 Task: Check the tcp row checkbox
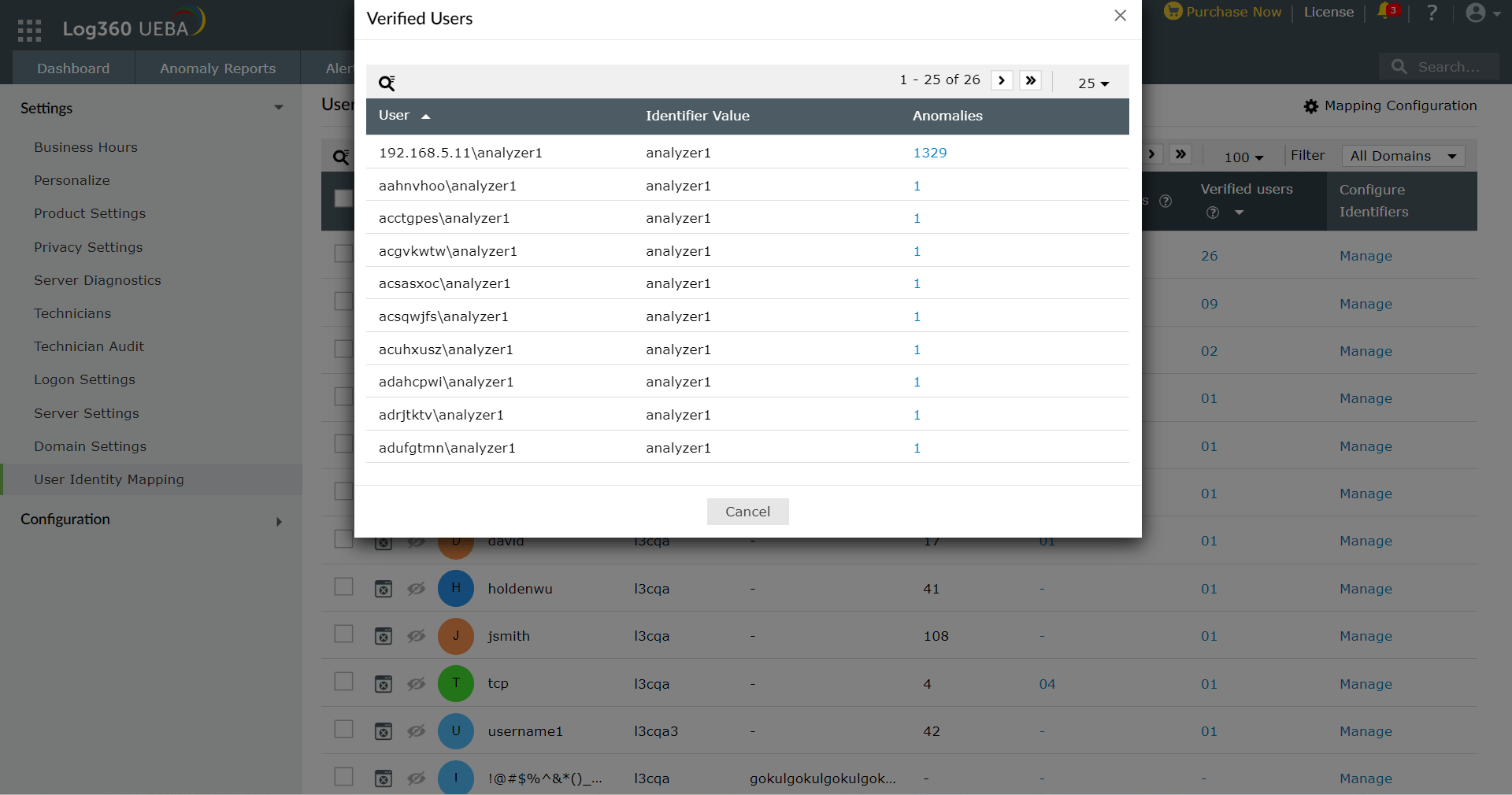tap(343, 681)
